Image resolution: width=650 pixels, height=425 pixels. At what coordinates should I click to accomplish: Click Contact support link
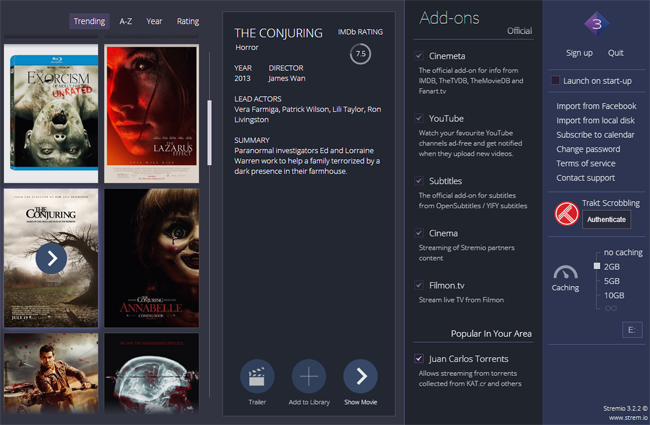click(585, 178)
